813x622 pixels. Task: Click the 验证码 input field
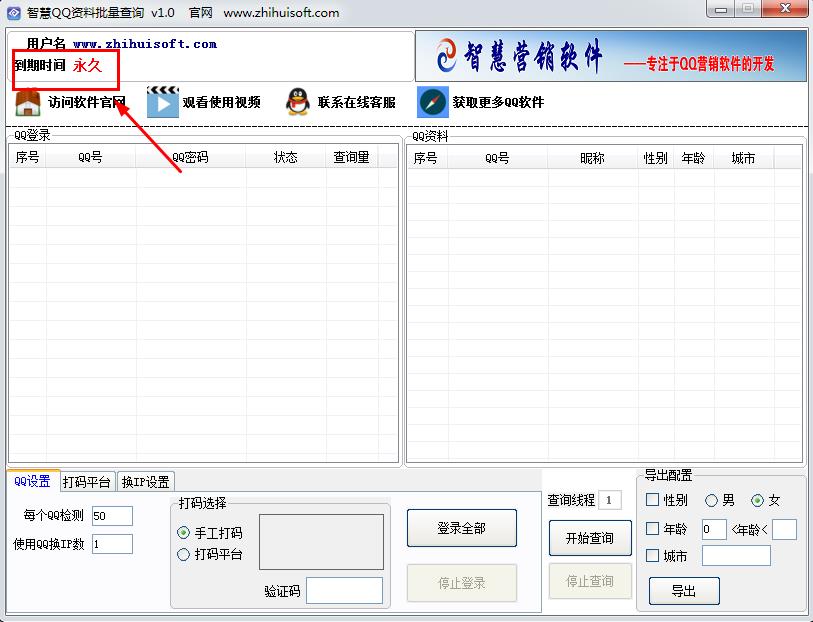tap(344, 591)
